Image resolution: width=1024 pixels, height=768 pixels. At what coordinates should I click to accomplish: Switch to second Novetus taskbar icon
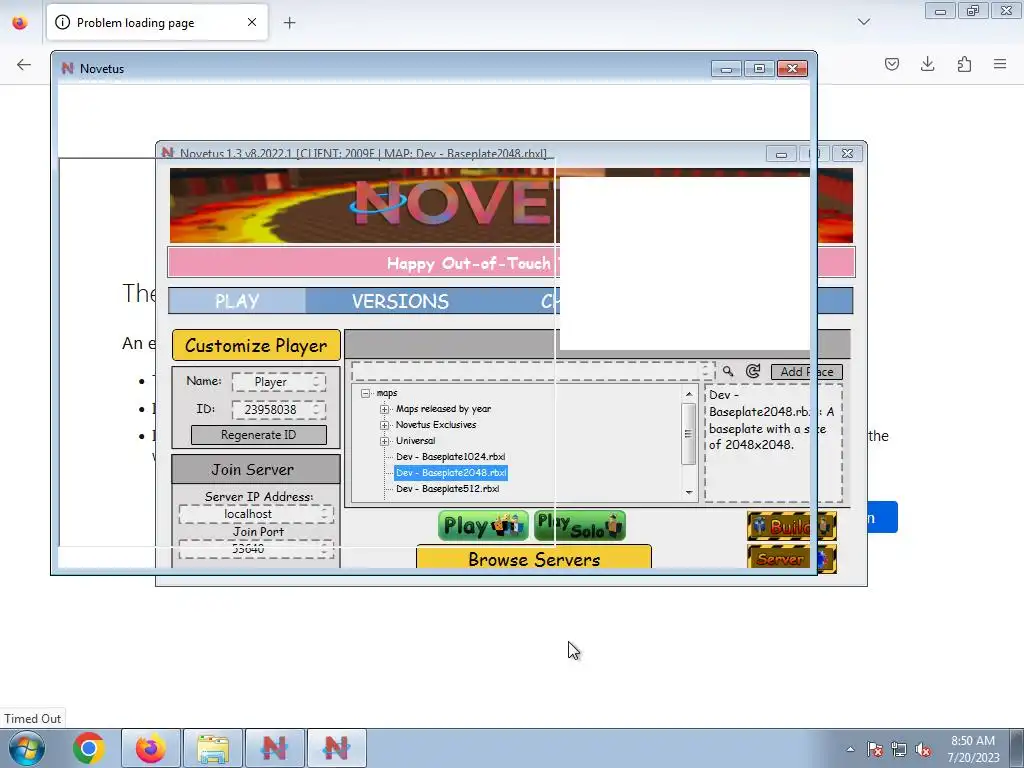pyautogui.click(x=336, y=748)
